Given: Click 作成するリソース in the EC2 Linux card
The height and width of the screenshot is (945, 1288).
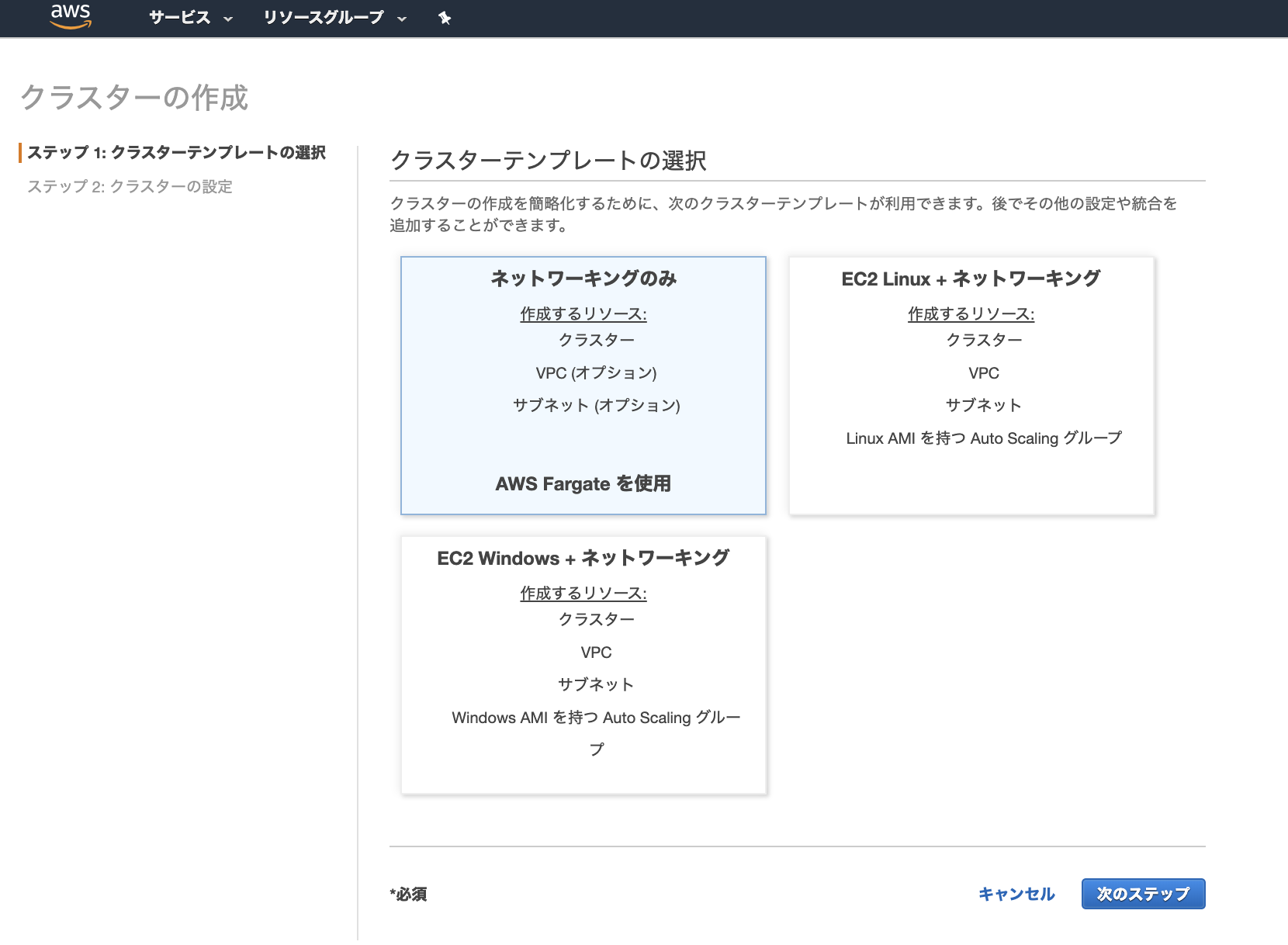Looking at the screenshot, I should (971, 313).
